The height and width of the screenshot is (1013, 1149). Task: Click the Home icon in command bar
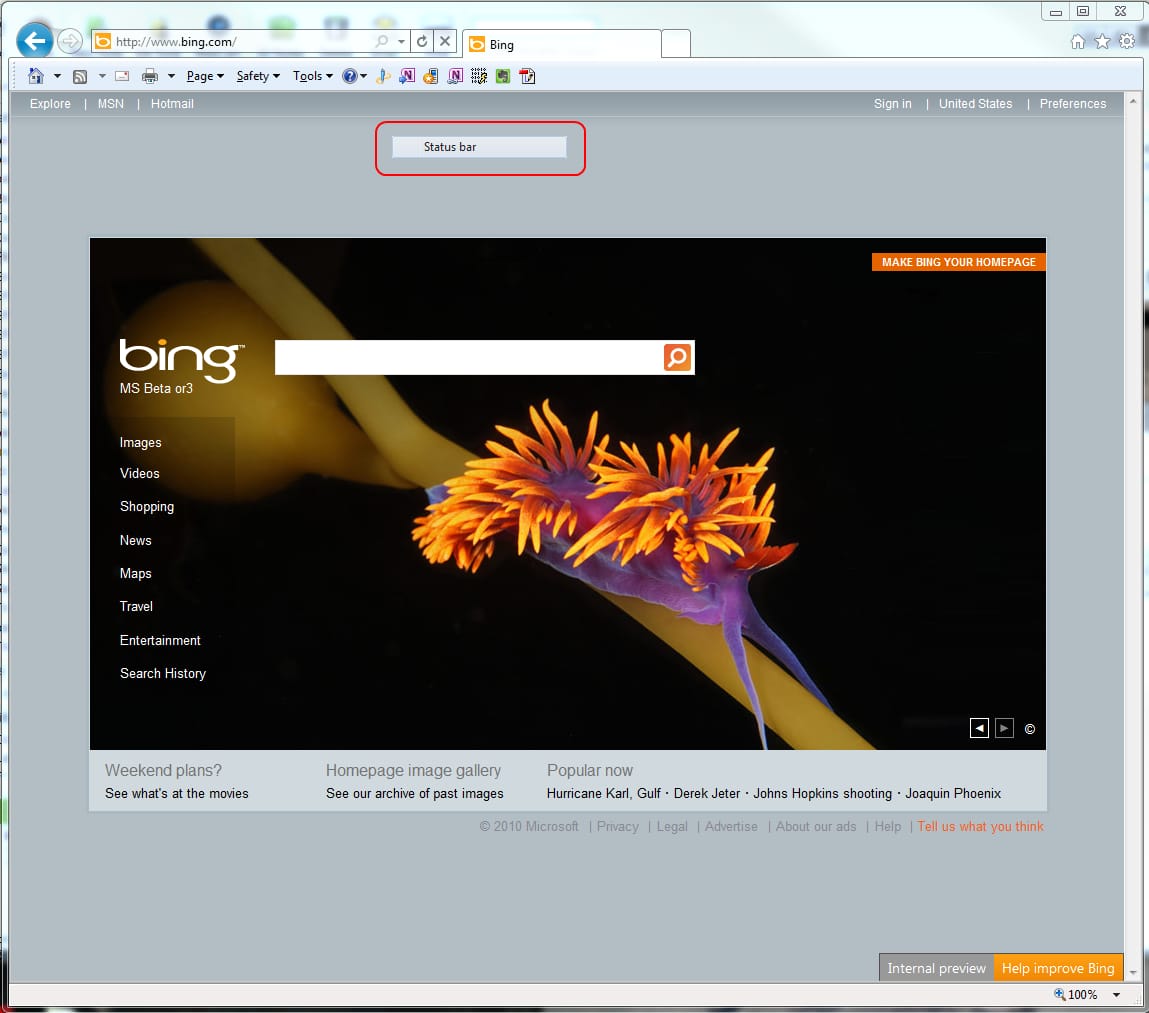35,75
